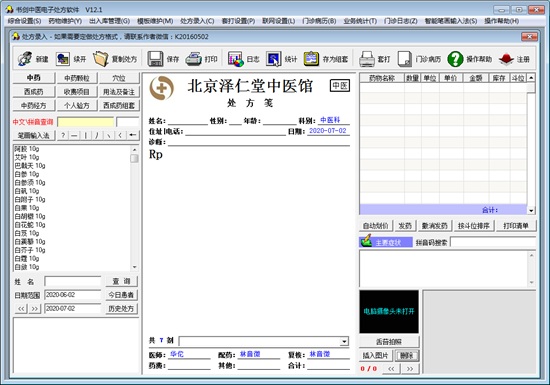Select the 中药经方 button
Image resolution: width=550 pixels, height=385 pixels.
click(x=34, y=105)
